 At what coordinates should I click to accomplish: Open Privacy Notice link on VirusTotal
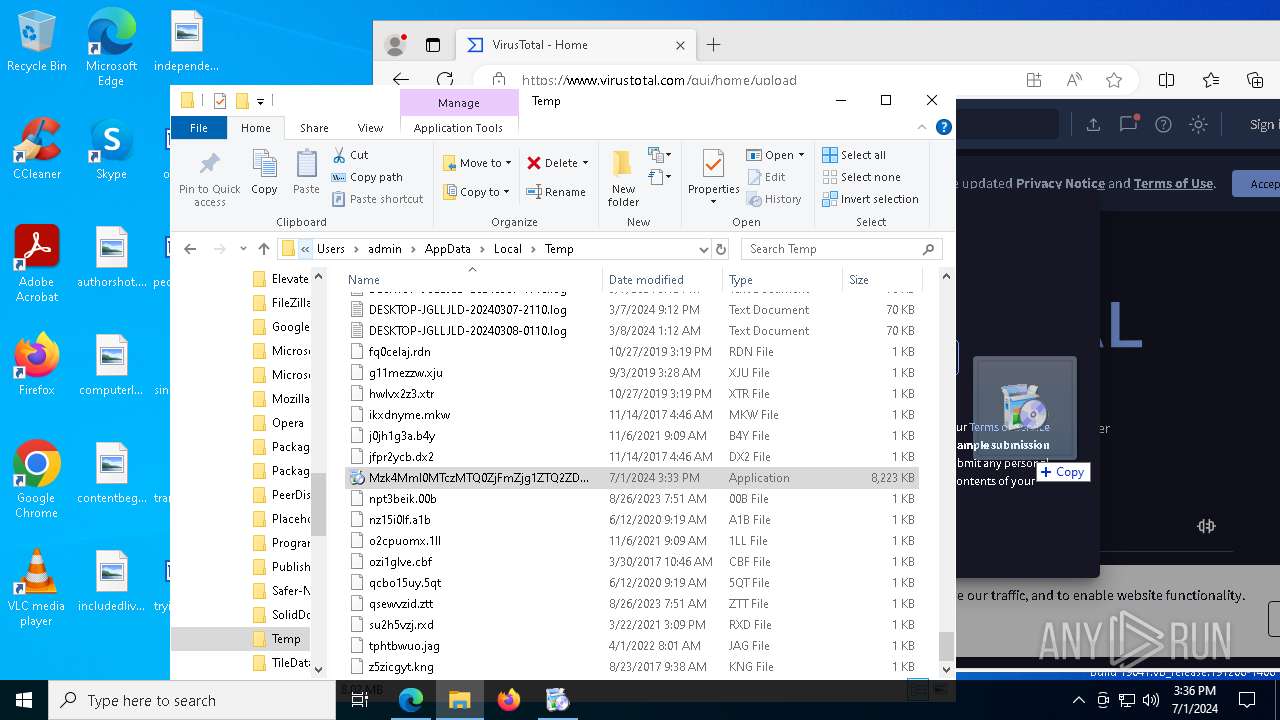(1060, 184)
